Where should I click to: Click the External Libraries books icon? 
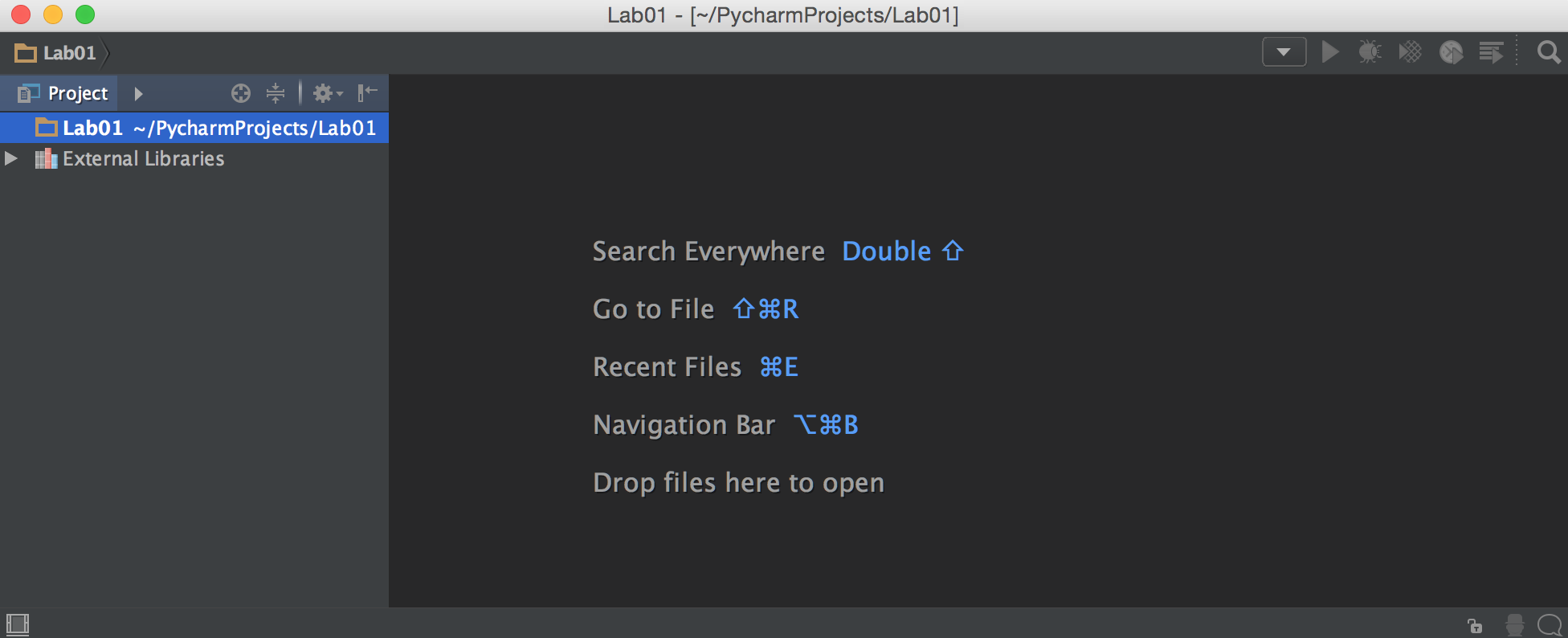(46, 158)
